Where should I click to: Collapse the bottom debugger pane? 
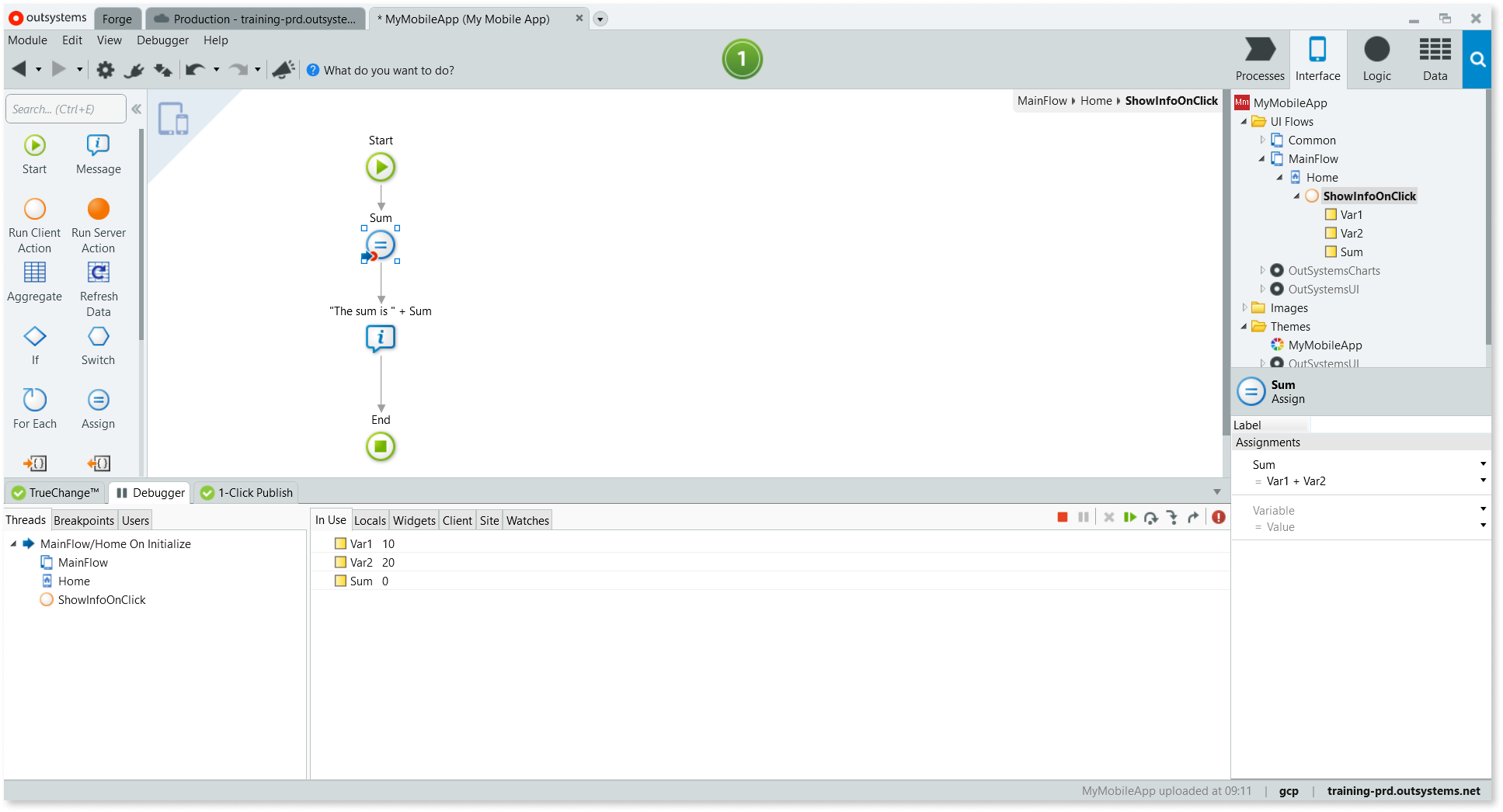click(x=1217, y=492)
